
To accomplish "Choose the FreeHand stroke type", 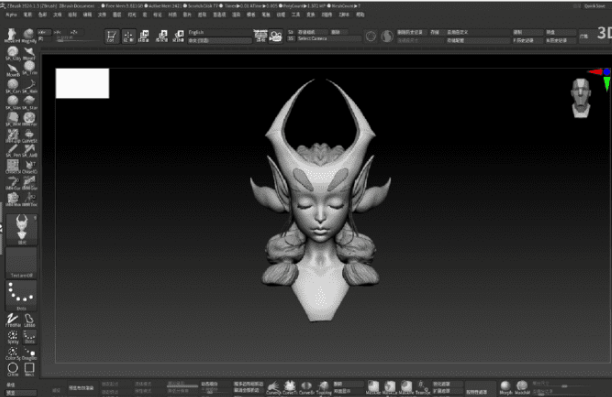I will pyautogui.click(x=12, y=320).
